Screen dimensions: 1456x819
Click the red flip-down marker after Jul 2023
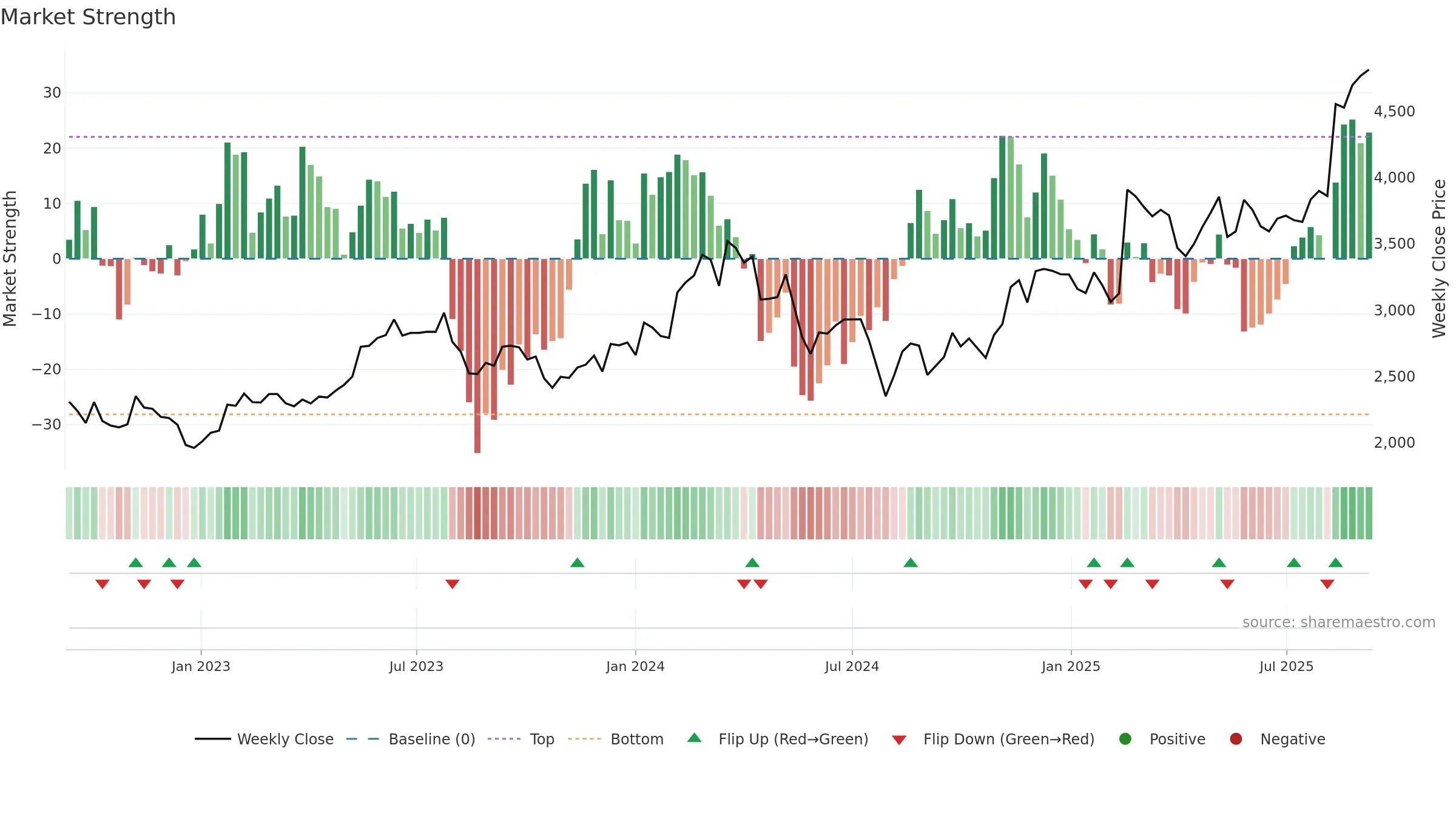(452, 584)
